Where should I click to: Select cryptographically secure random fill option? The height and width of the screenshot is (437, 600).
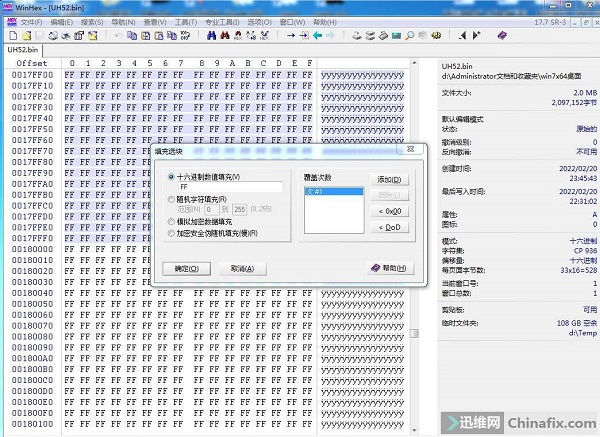[x=171, y=233]
